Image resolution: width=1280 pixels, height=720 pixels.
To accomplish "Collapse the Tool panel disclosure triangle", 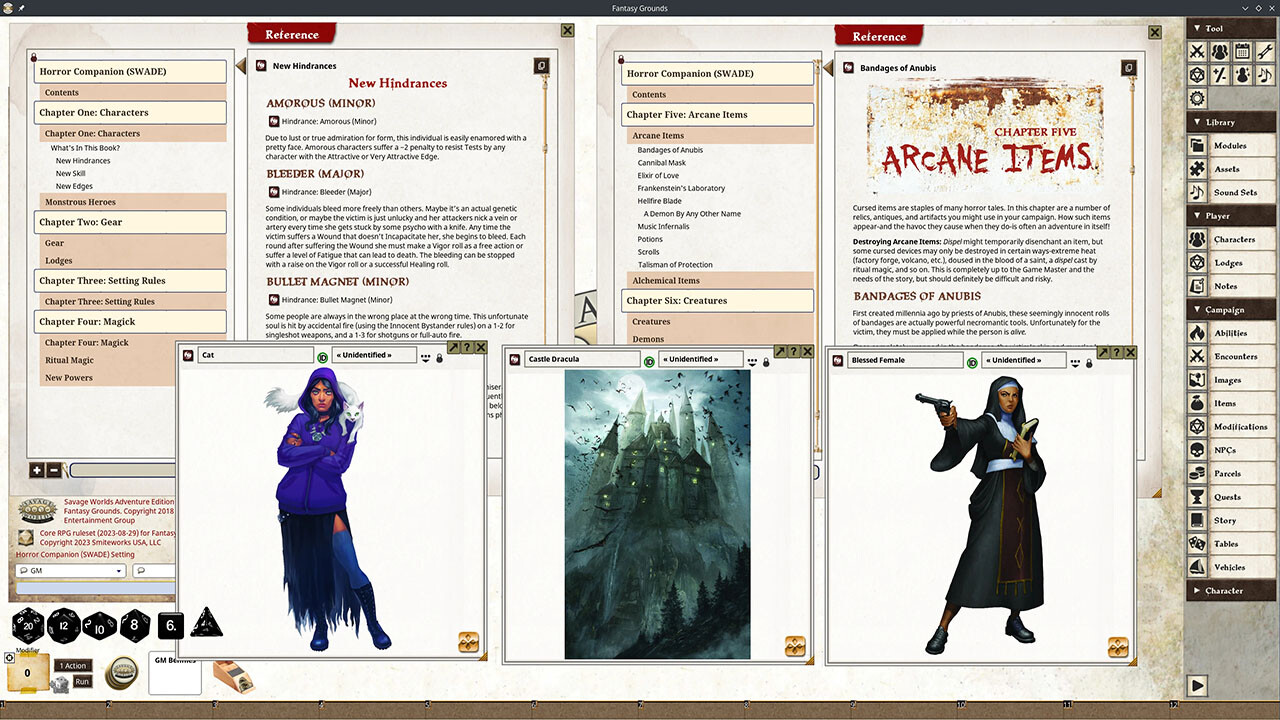I will point(1197,28).
